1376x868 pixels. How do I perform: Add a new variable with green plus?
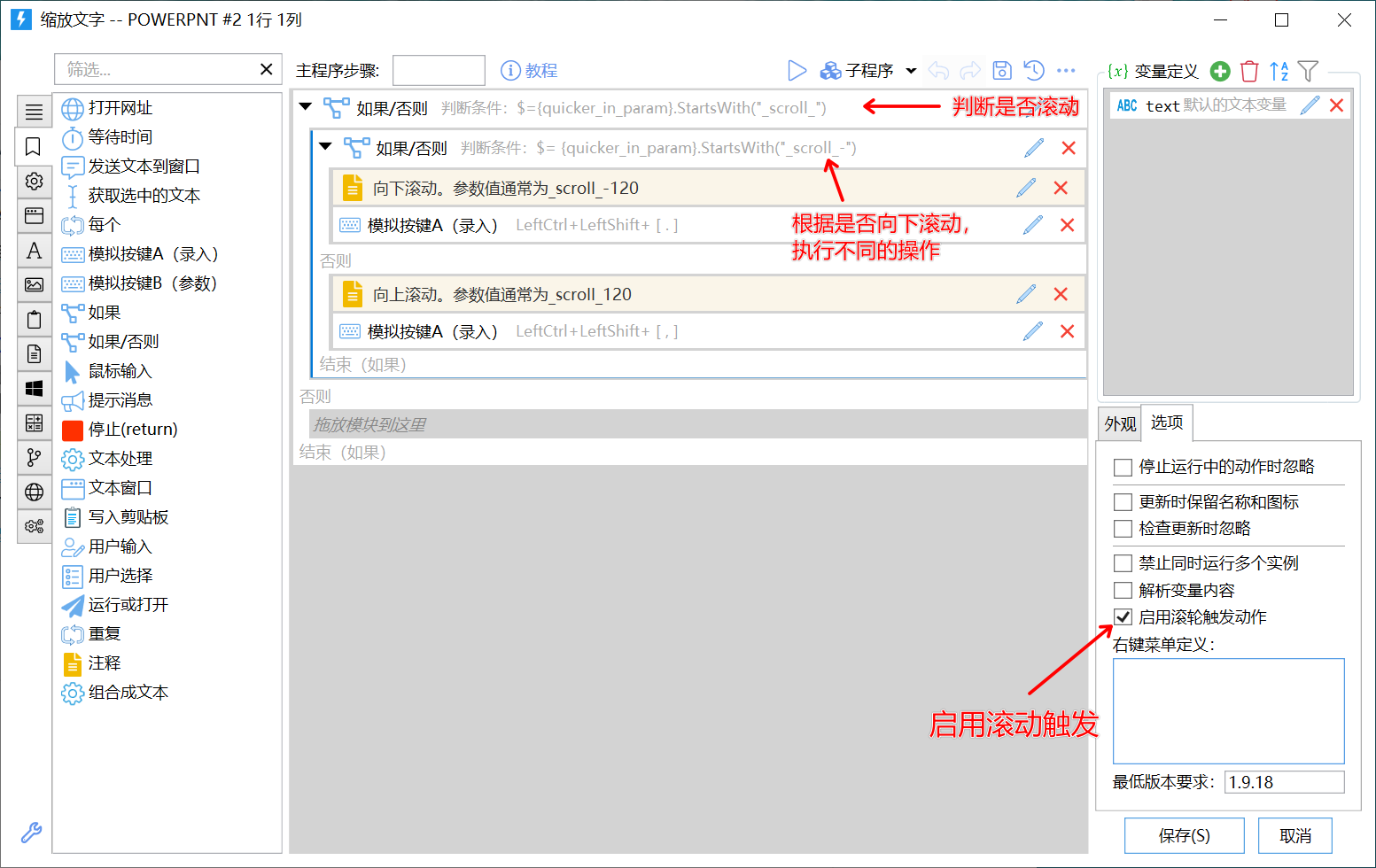[x=1220, y=71]
